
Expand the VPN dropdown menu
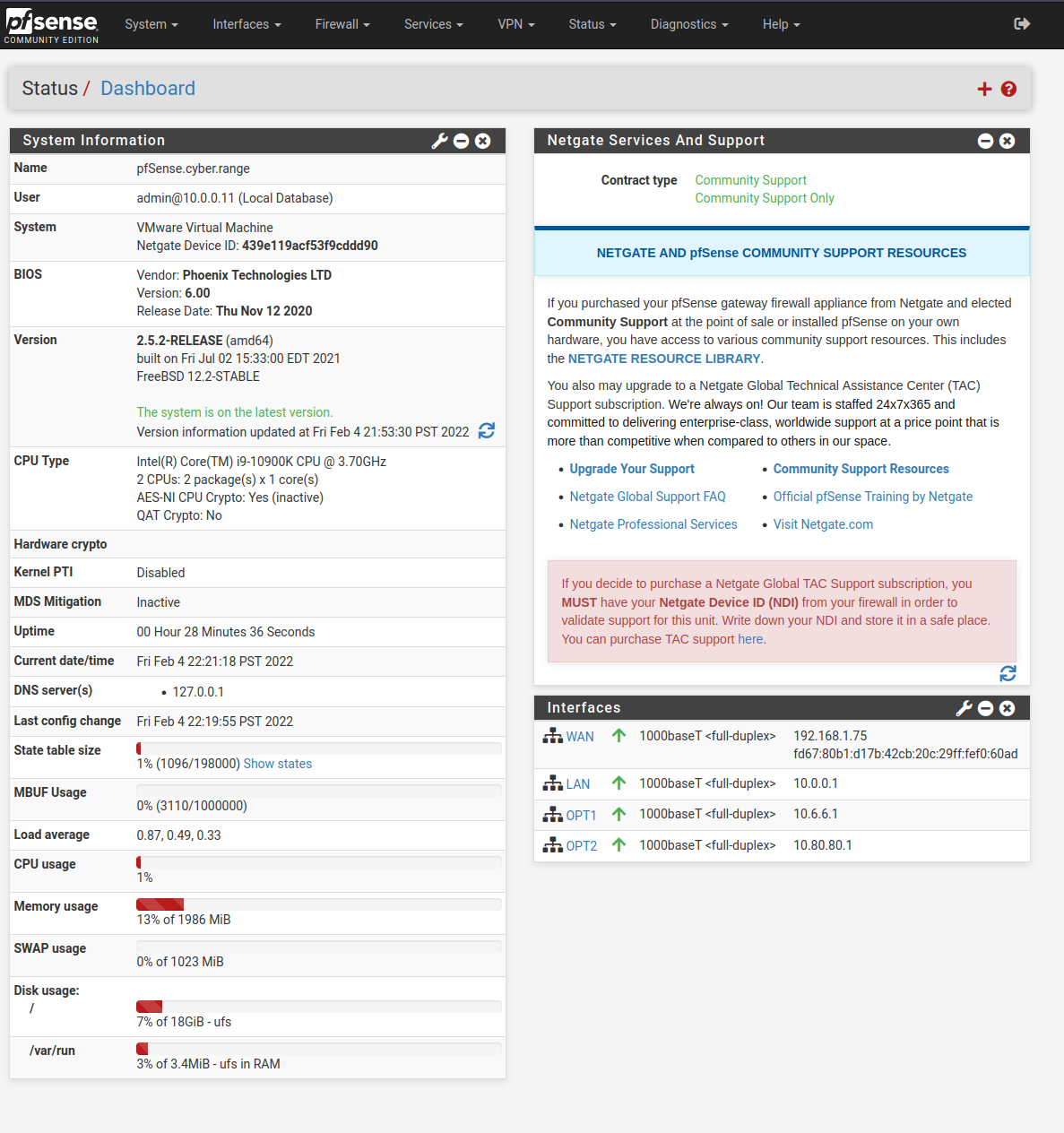[x=515, y=24]
